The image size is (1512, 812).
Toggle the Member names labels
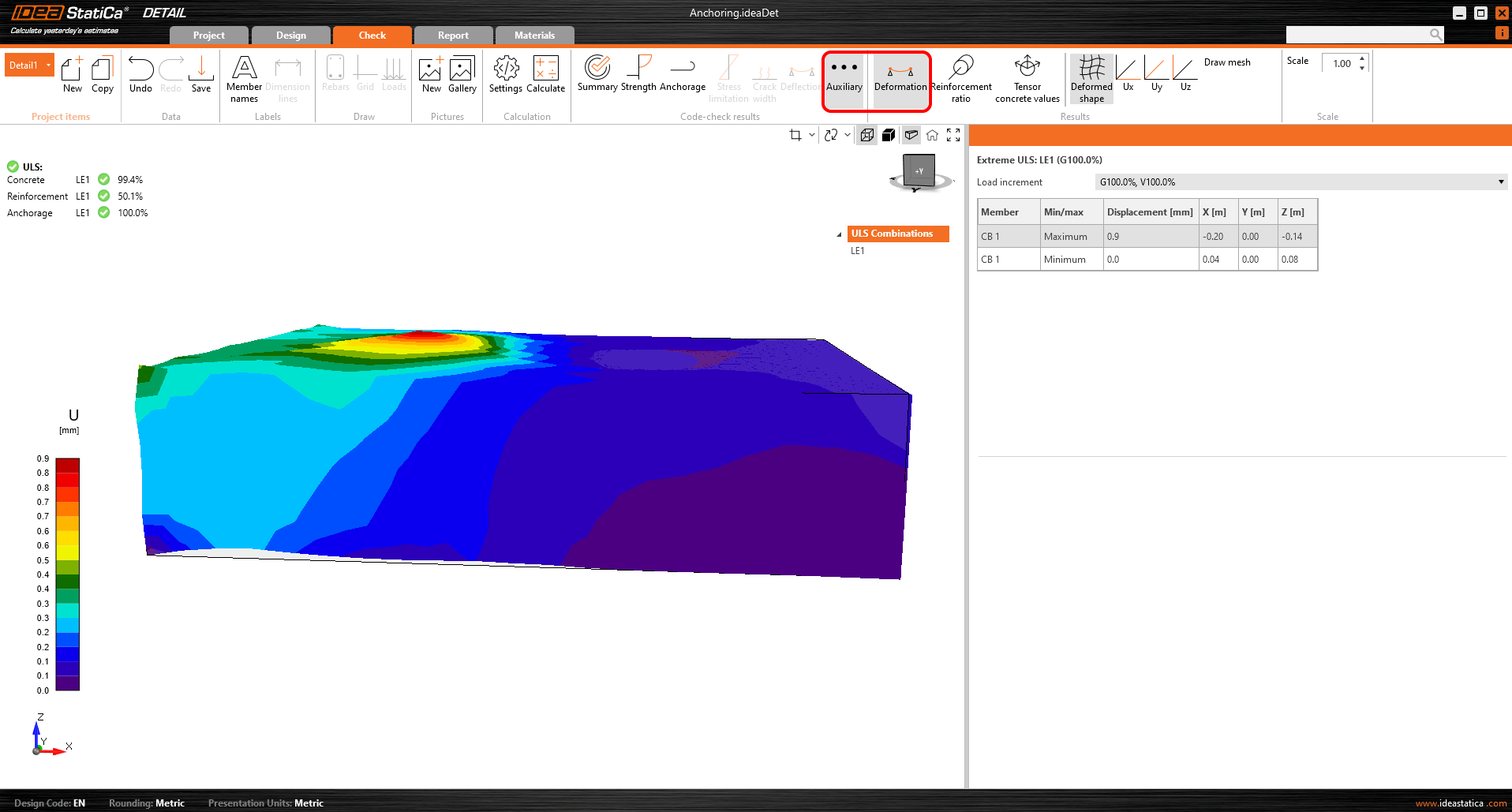click(x=244, y=78)
